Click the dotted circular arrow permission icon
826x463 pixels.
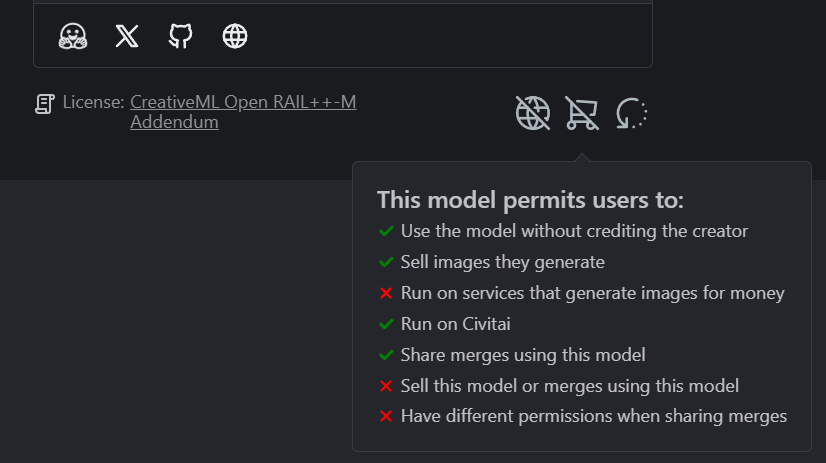(632, 114)
